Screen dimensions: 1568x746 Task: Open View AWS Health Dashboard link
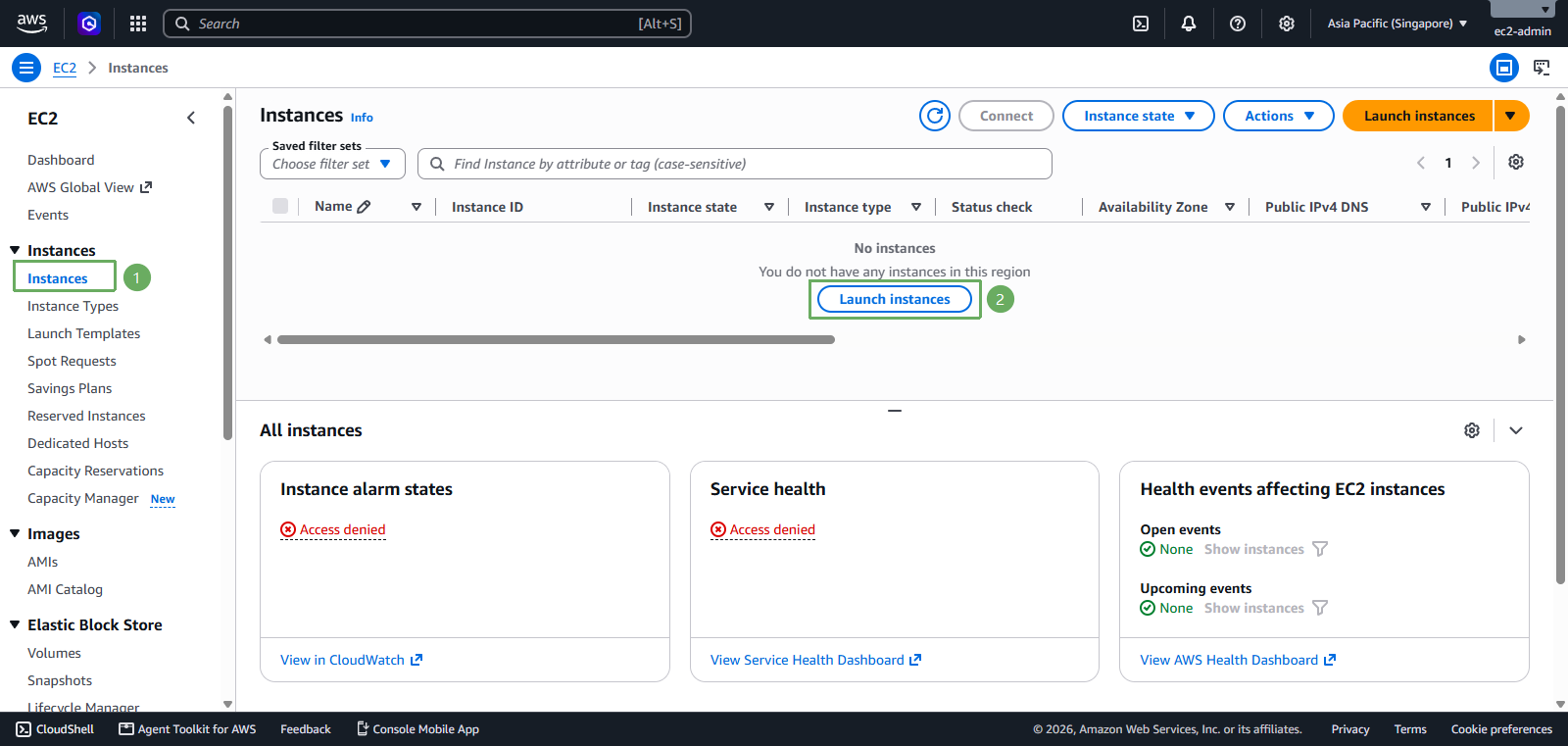click(1238, 660)
